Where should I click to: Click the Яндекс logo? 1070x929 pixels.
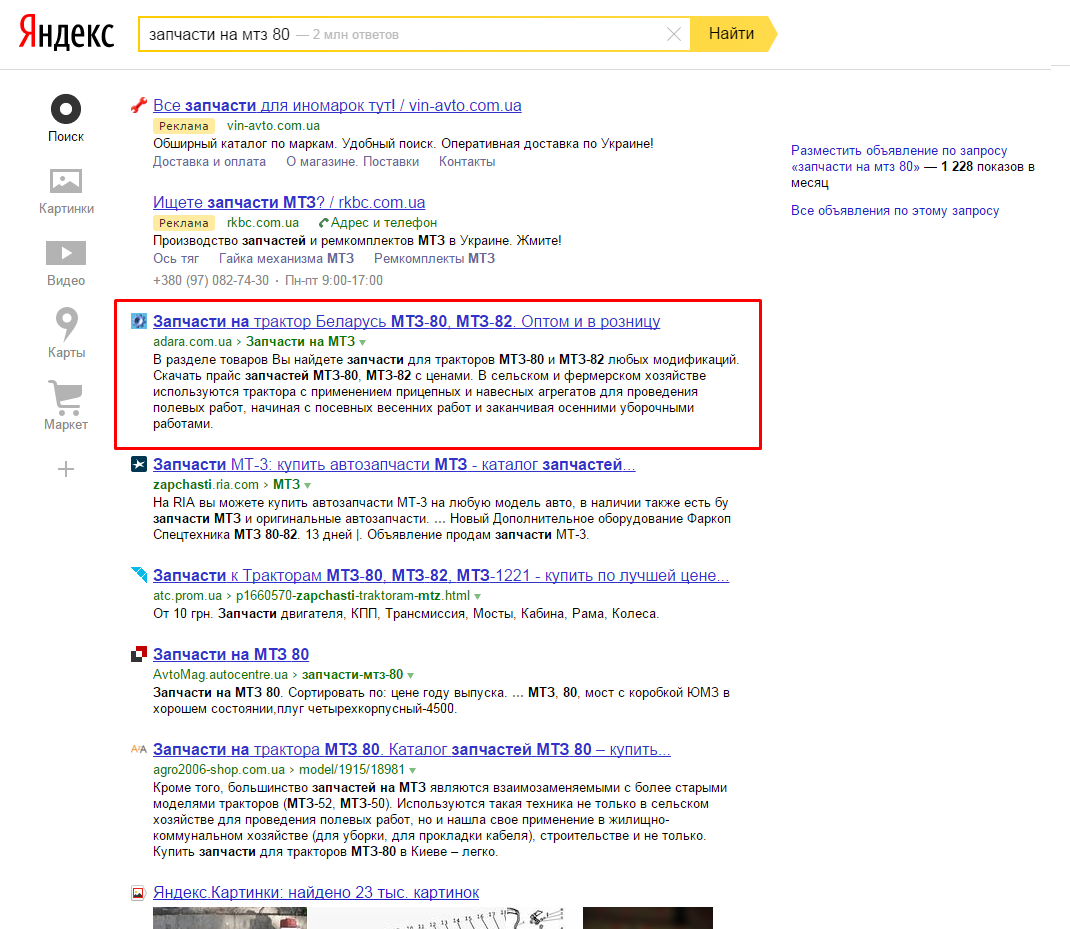click(66, 33)
